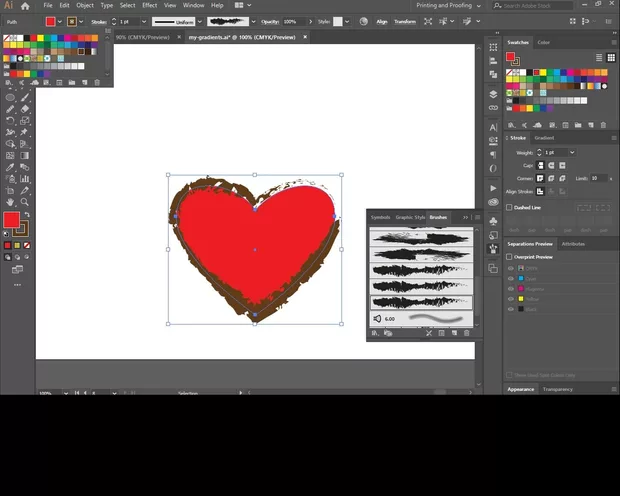Expand the stroke weight dropdown in Stroke panel

point(571,152)
